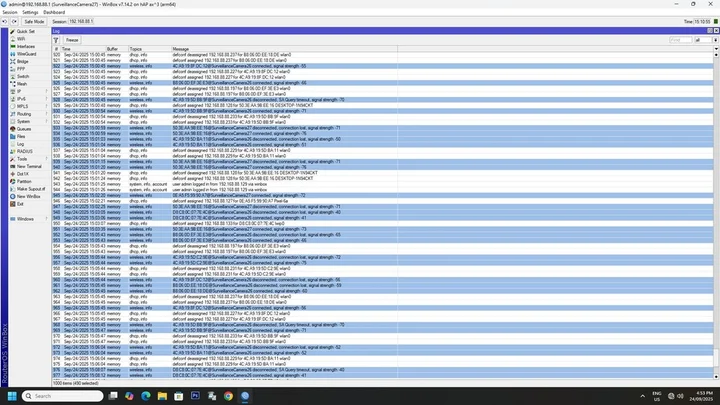720x405 pixels.
Task: Open the Files menu icon
Action: pos(13,136)
